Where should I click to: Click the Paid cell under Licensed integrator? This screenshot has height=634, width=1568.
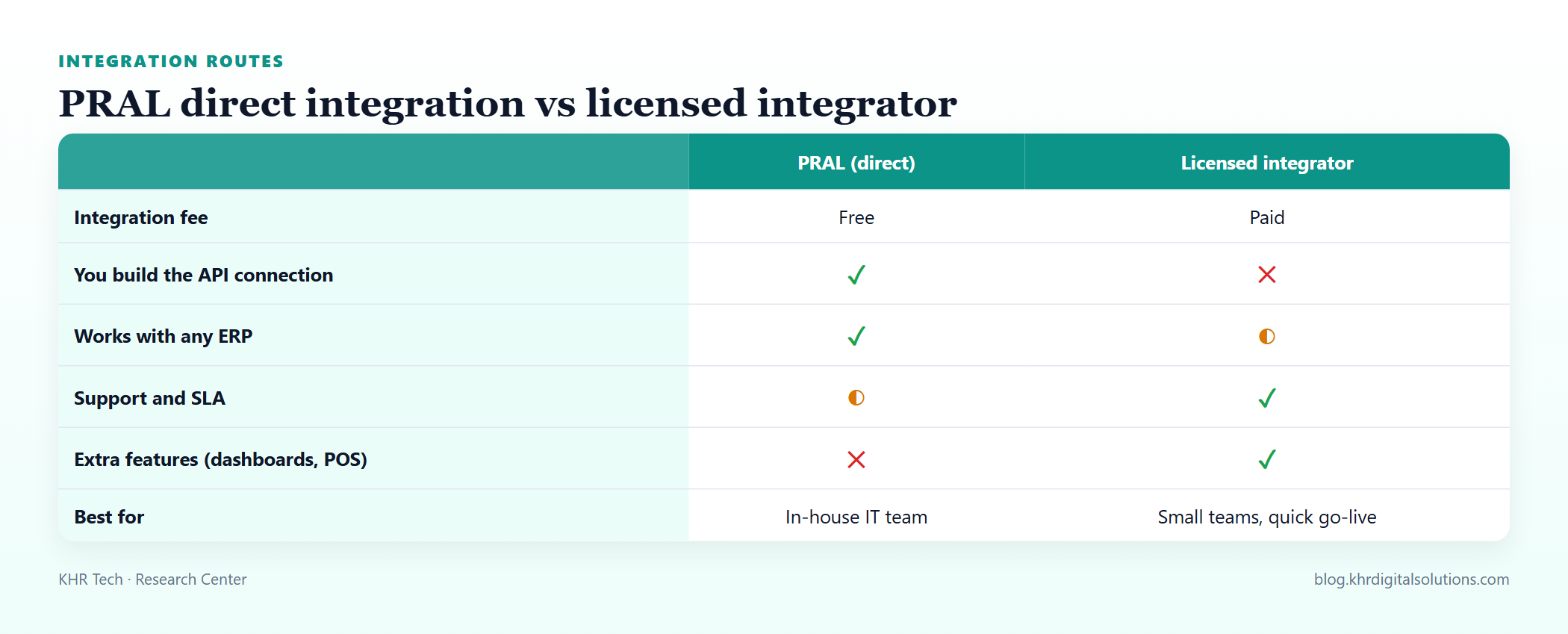[x=1266, y=217]
